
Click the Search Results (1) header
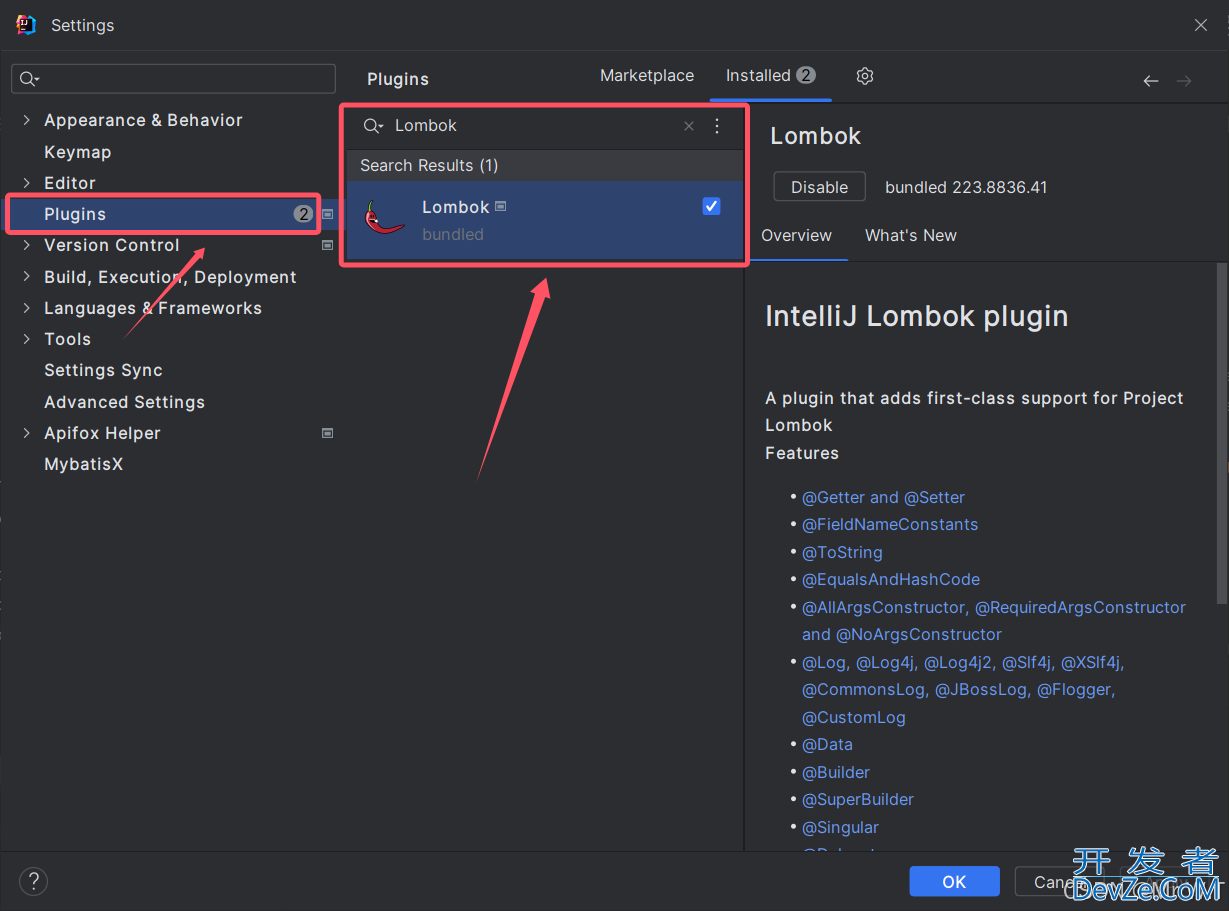tap(429, 165)
